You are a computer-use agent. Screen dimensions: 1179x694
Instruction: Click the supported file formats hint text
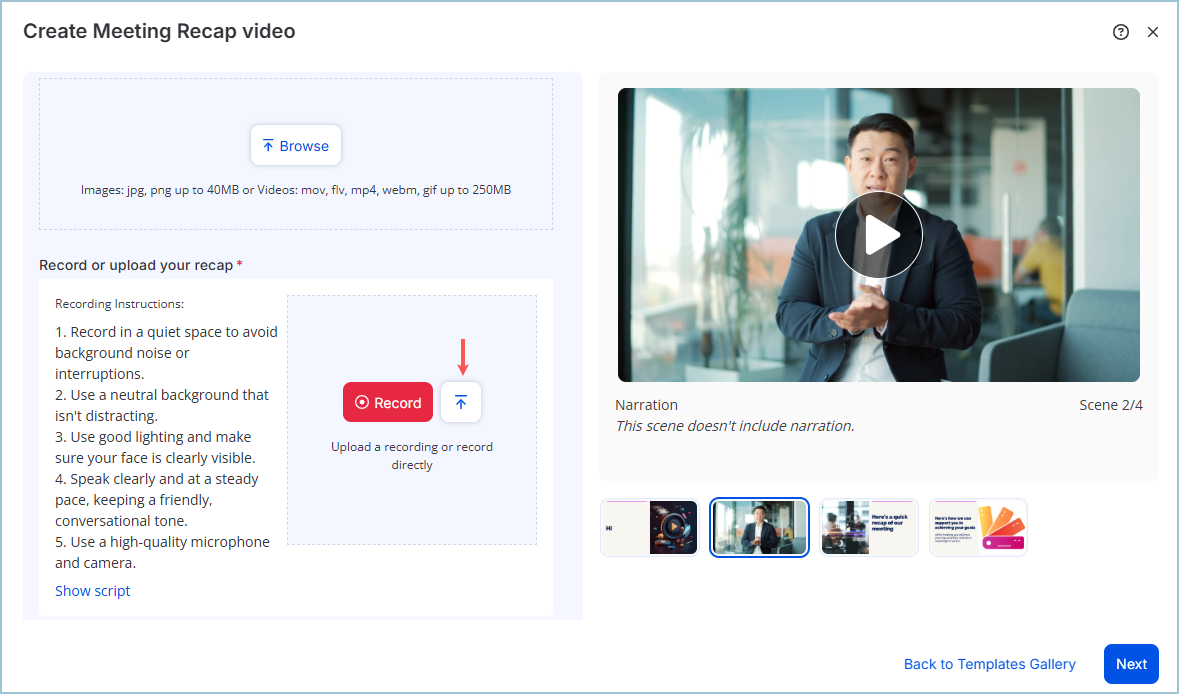click(x=296, y=189)
